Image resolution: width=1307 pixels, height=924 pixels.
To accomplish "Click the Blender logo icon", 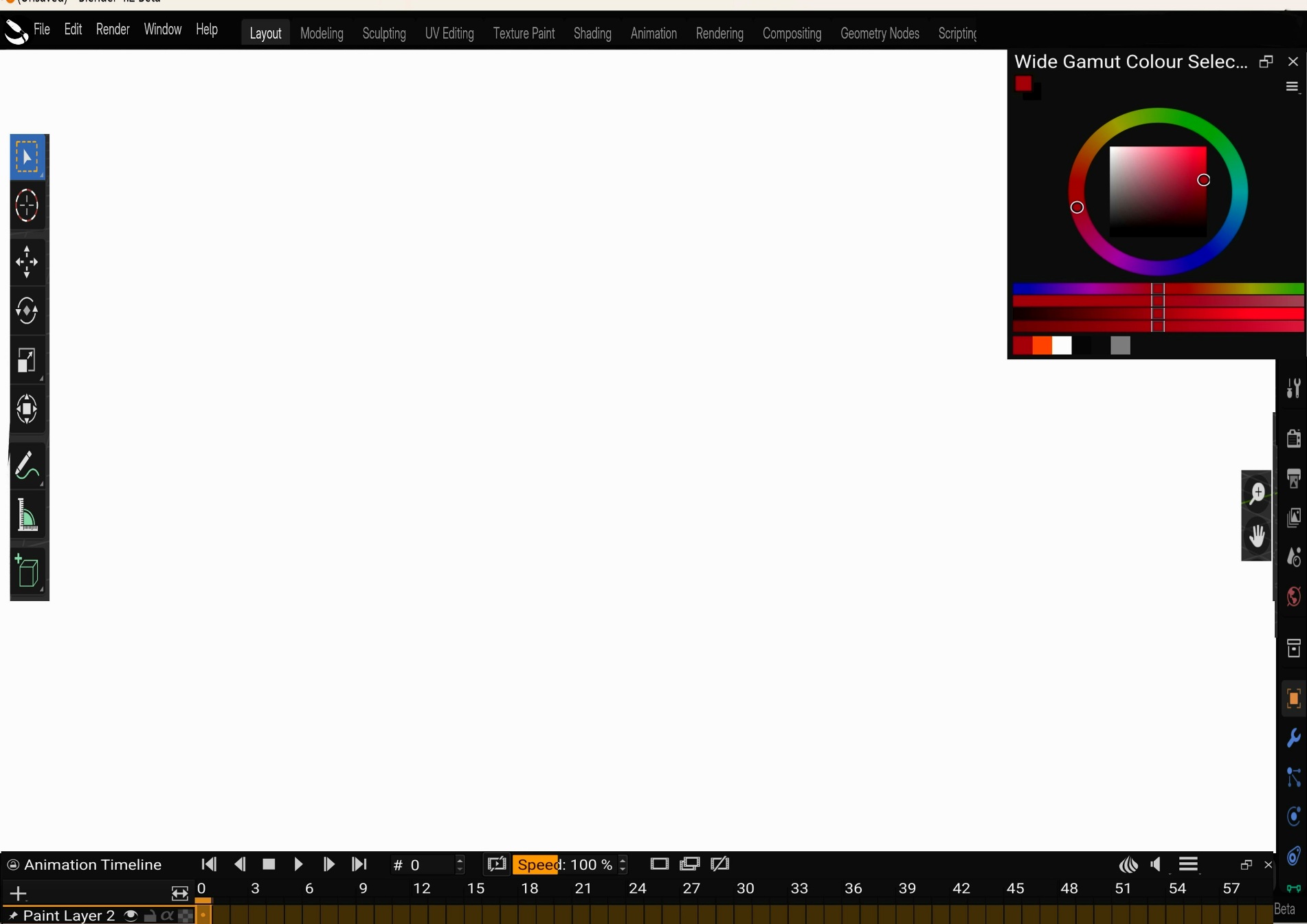I will point(16,32).
